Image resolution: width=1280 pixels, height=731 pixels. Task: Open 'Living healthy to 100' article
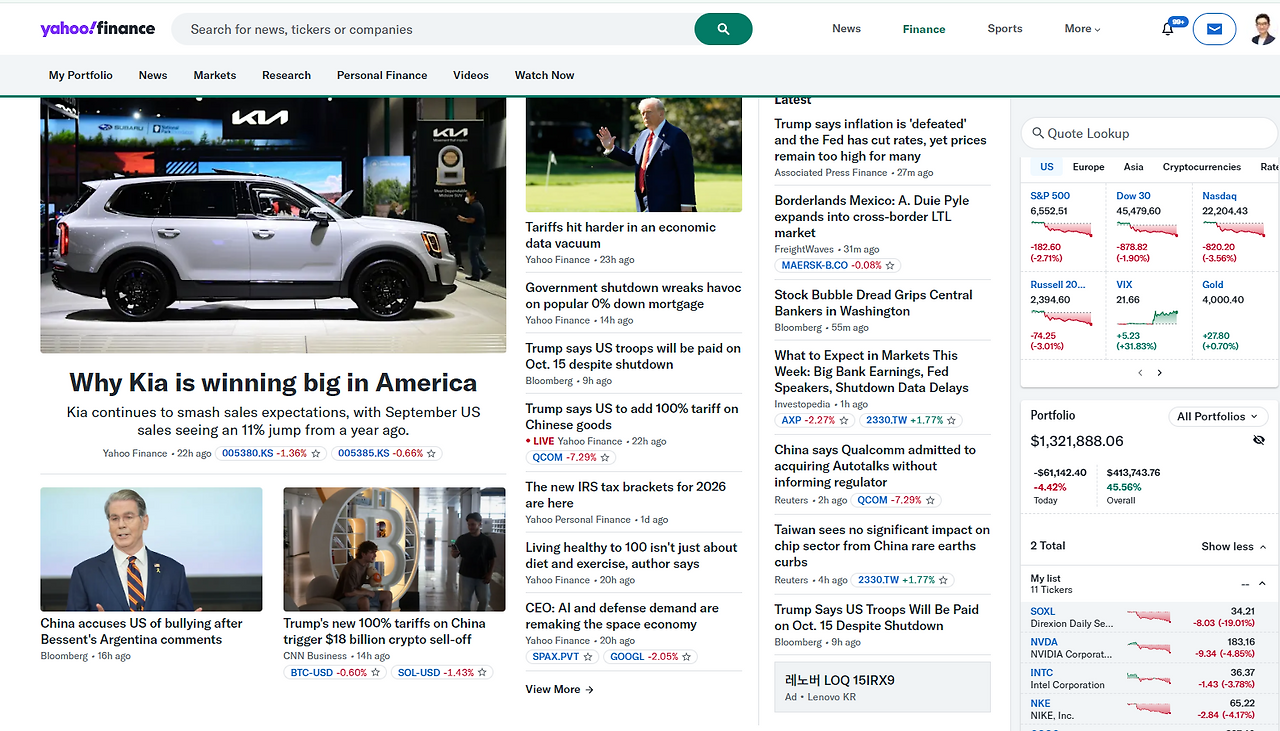[632, 555]
